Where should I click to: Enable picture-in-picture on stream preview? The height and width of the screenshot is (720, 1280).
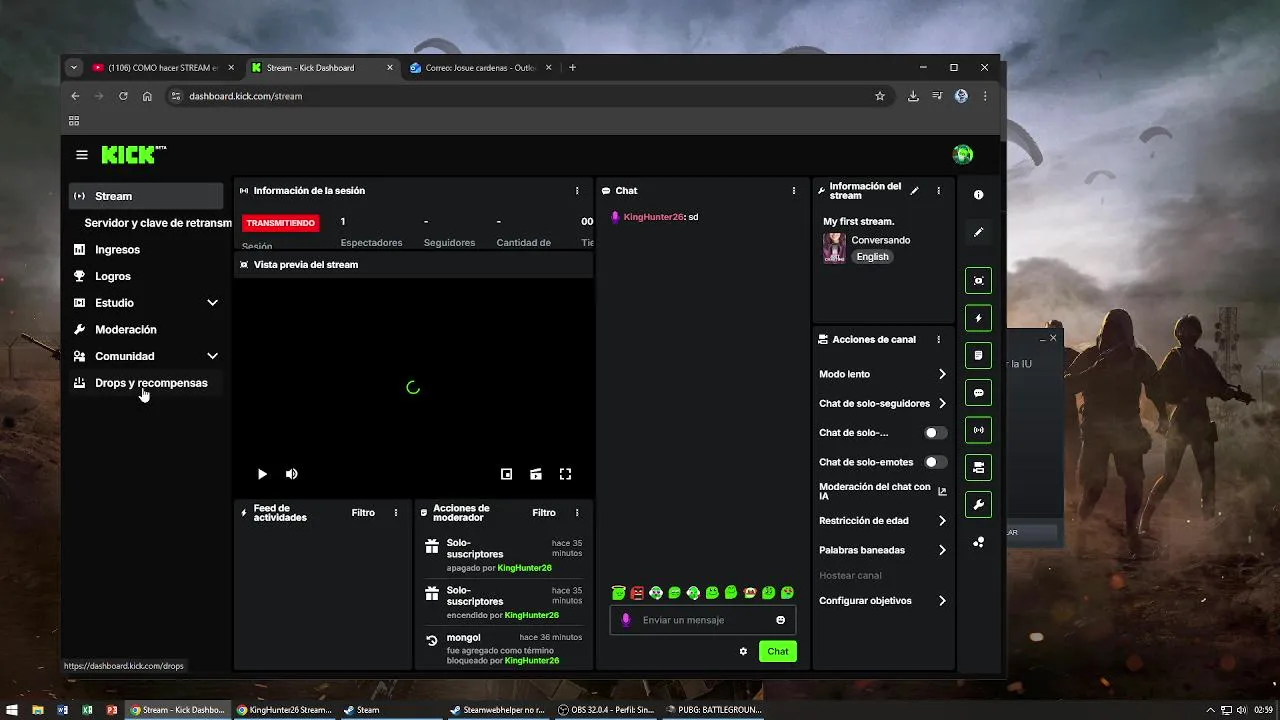tap(506, 474)
